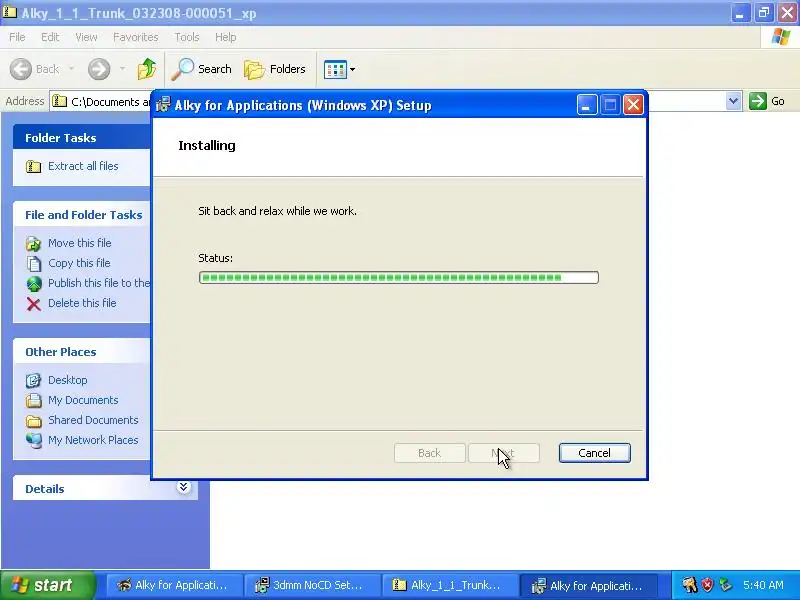Click the red X delete icon
This screenshot has height=600, width=800.
pos(34,304)
